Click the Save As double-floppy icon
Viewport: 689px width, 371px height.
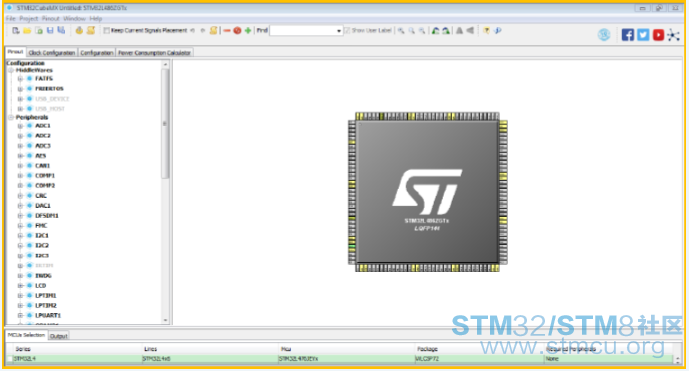click(x=61, y=30)
